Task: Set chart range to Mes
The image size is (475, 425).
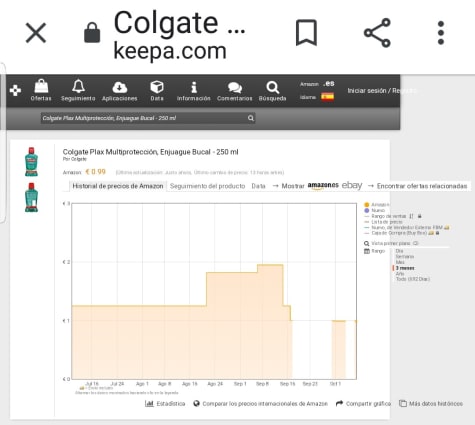Action: (400, 262)
